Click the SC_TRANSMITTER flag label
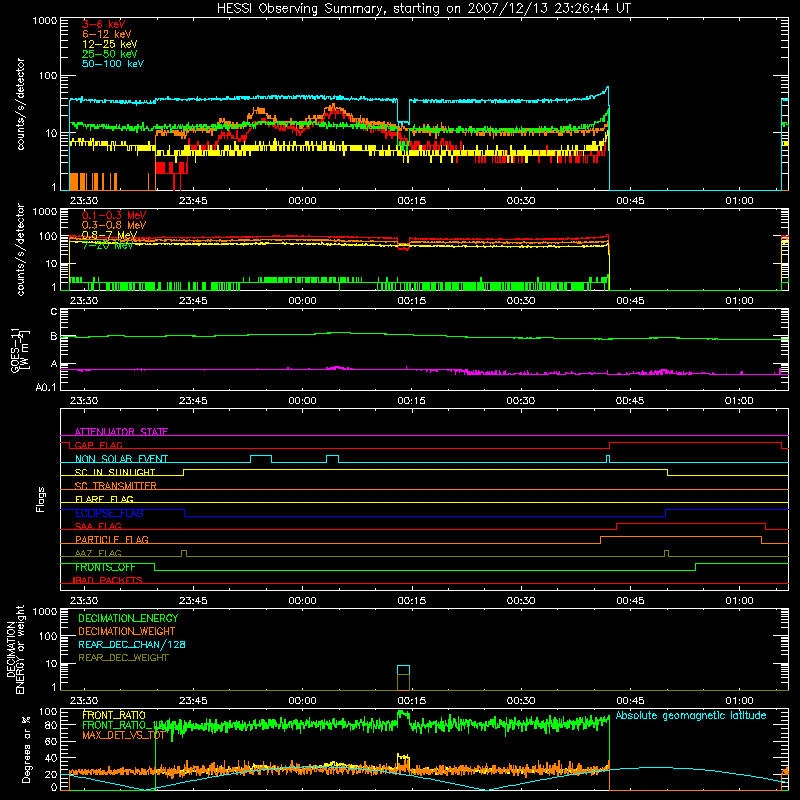Viewport: 800px width, 800px height. (115, 485)
